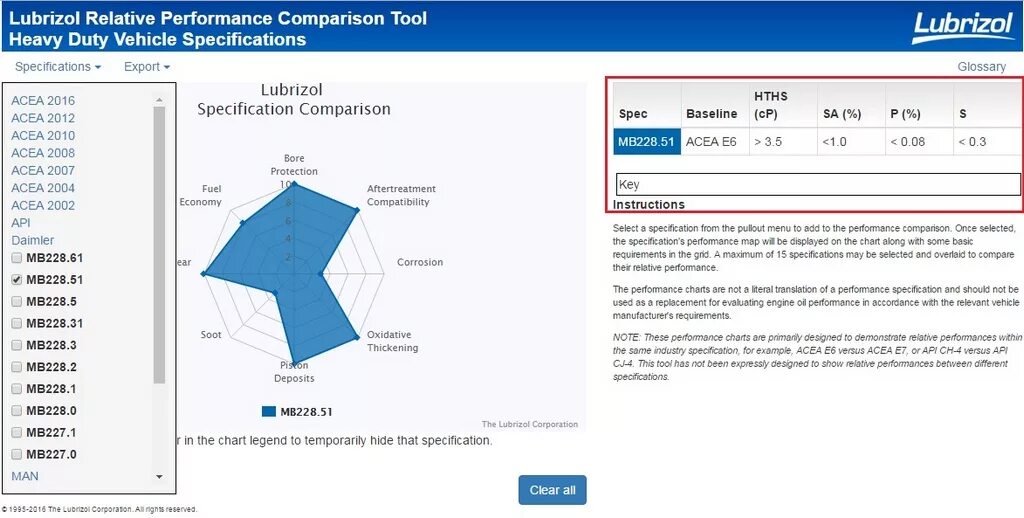This screenshot has height=518, width=1024.
Task: Expand the ACEA 2016 specification group
Action: pyautogui.click(x=43, y=100)
